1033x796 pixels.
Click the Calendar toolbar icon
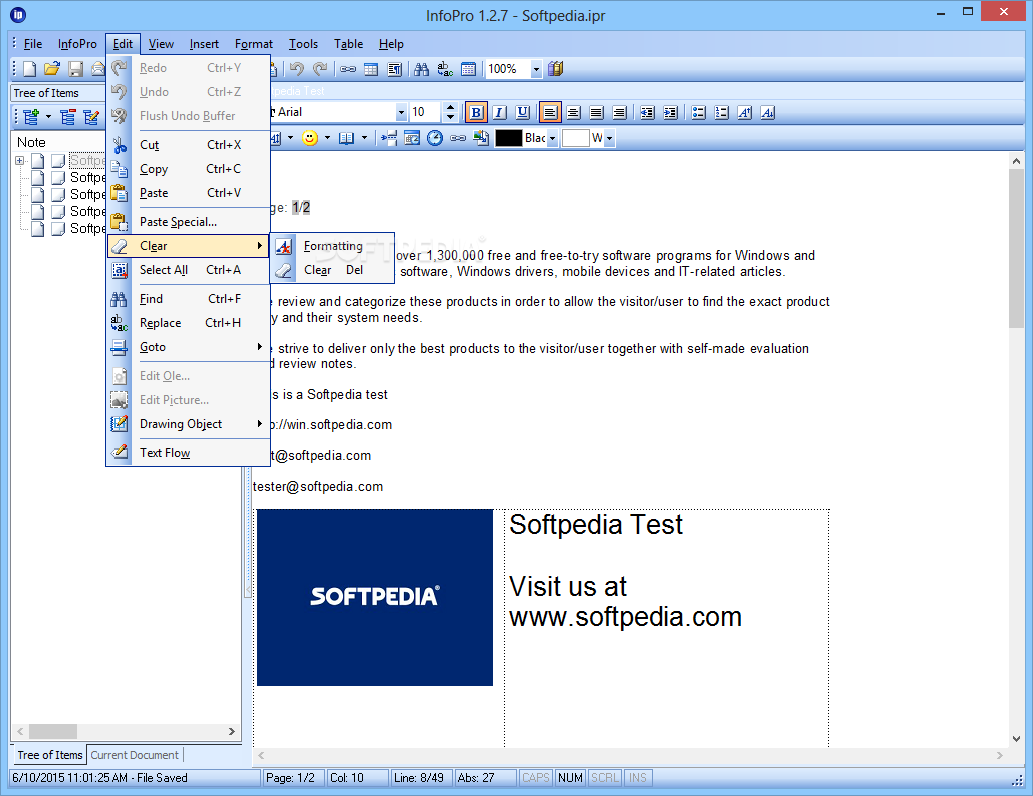click(468, 69)
